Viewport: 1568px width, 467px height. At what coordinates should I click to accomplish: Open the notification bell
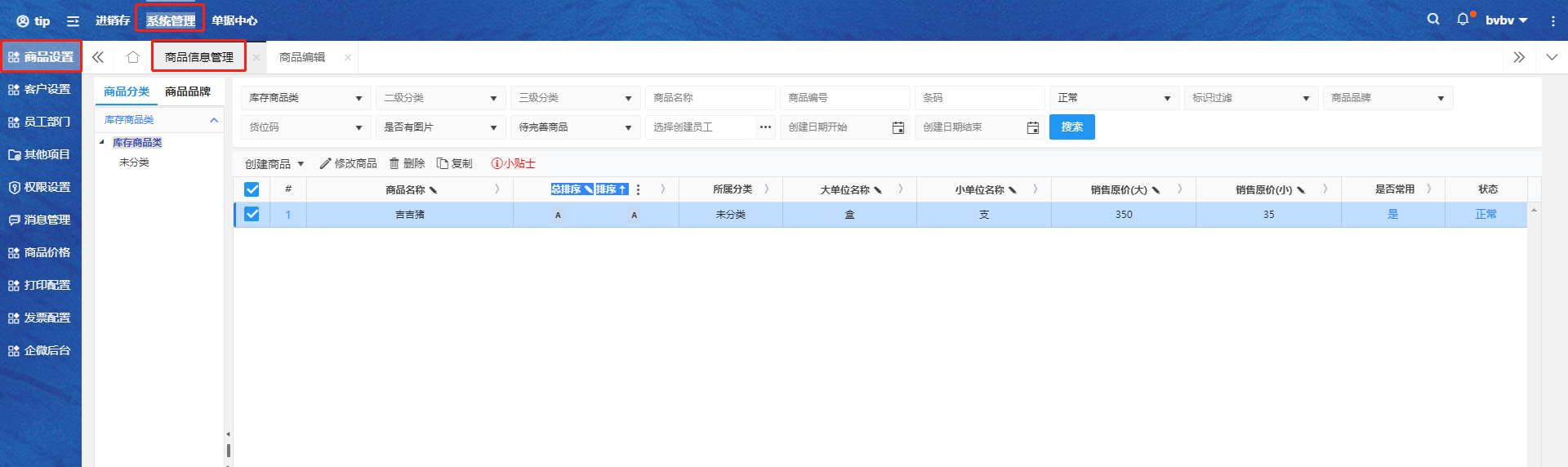(x=1463, y=20)
